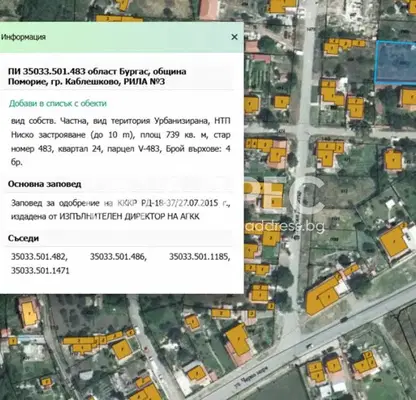Open neighbor parcel 35033.501.486
416x400 pixels.
click(x=118, y=257)
